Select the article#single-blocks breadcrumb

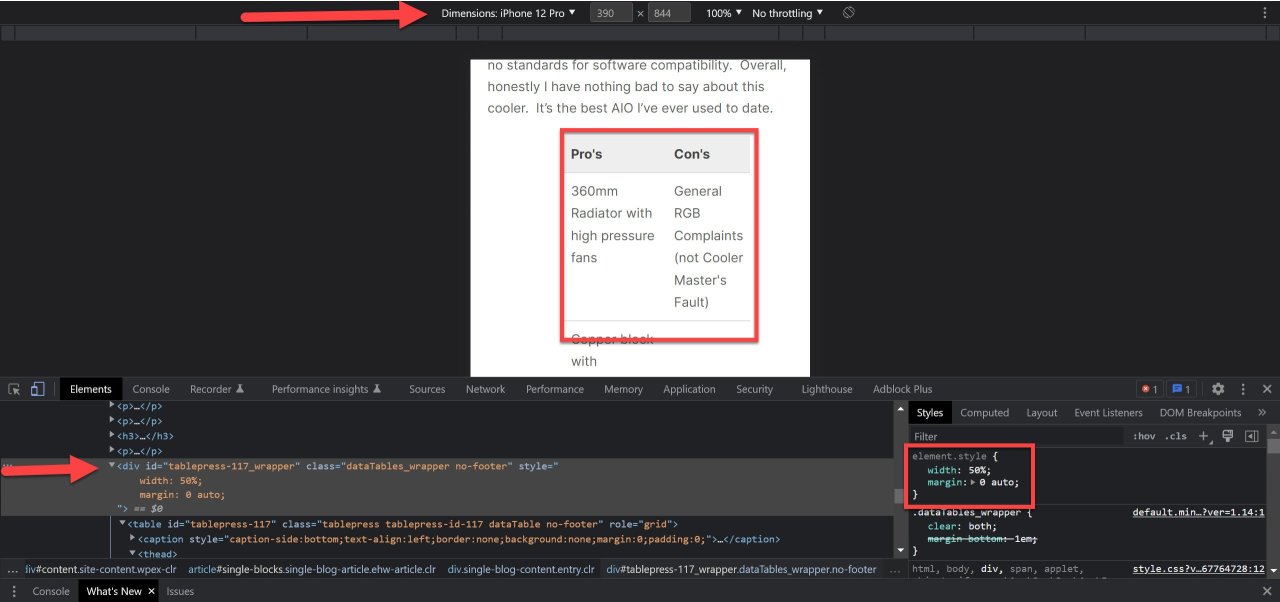(311, 569)
